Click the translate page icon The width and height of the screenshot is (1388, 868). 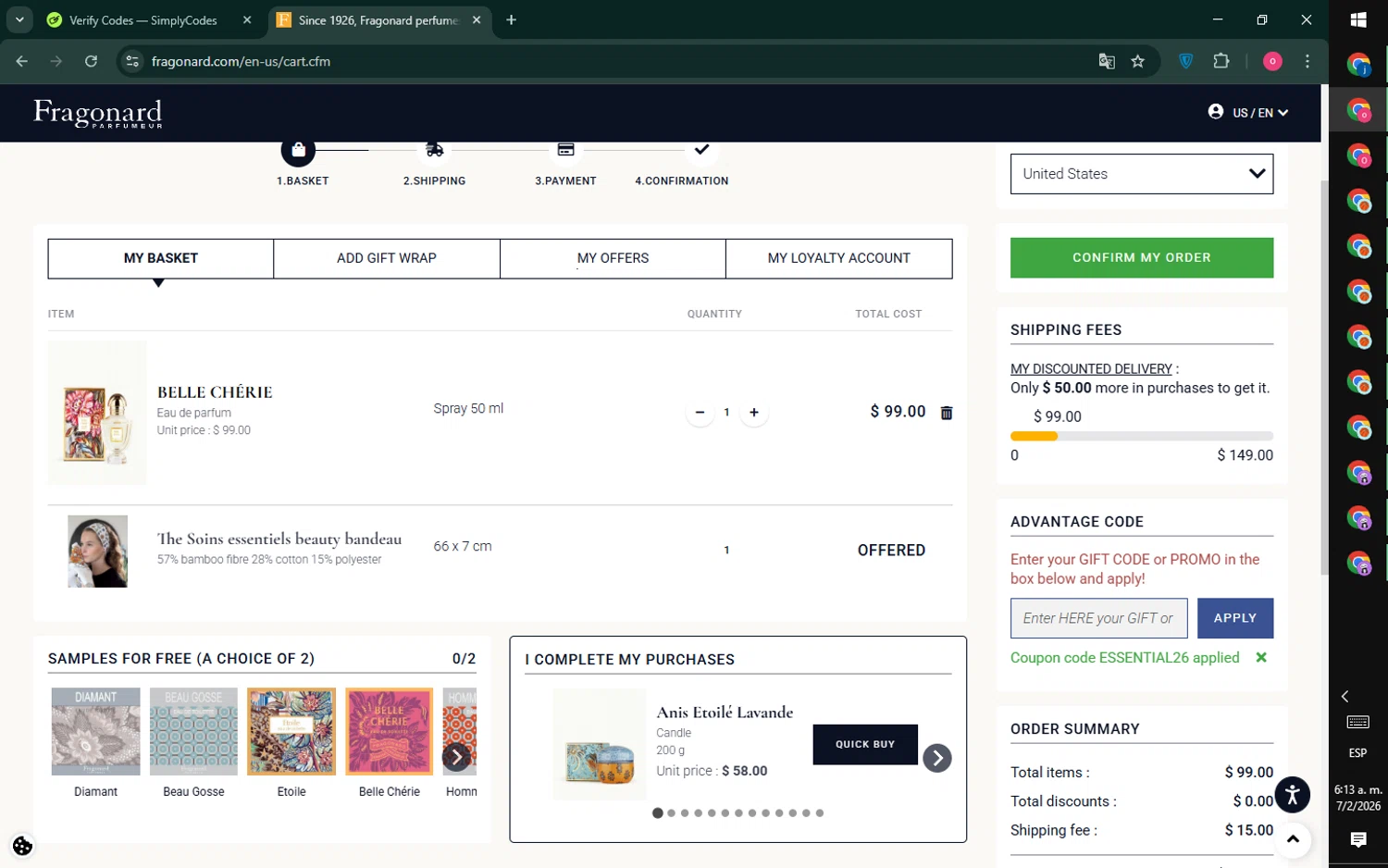tap(1106, 61)
